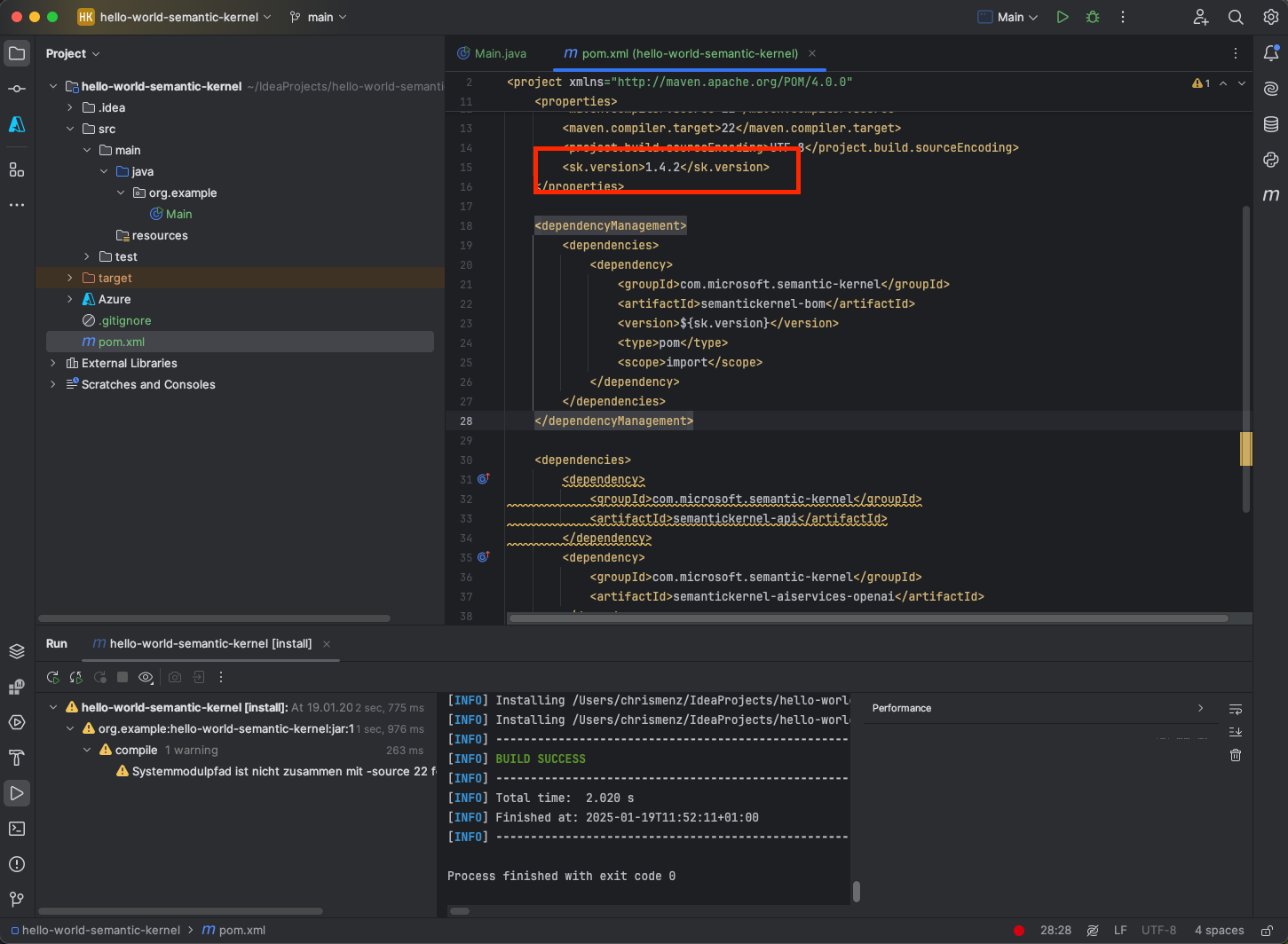Expand the test folder
The width and height of the screenshot is (1288, 944).
87,256
